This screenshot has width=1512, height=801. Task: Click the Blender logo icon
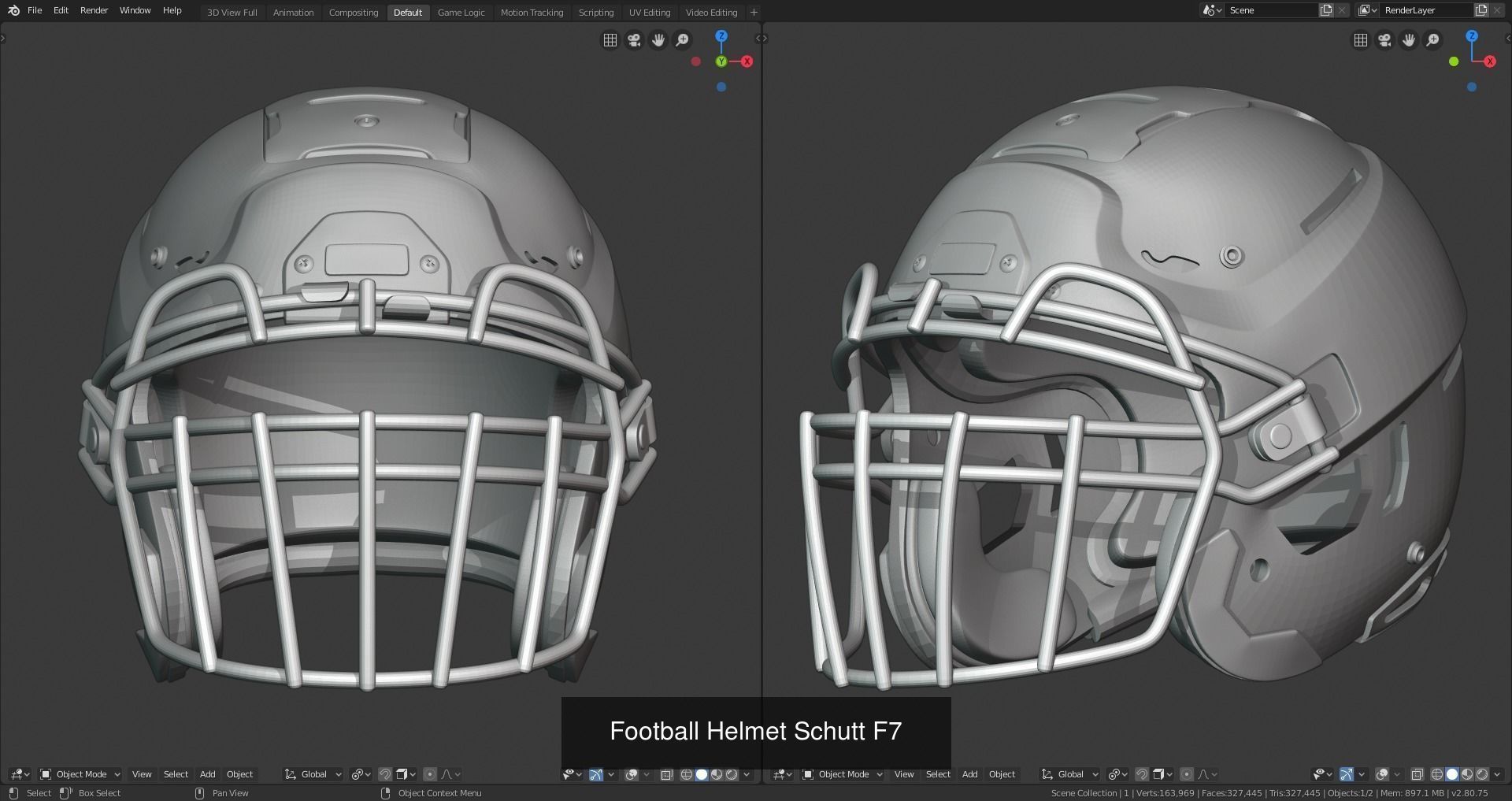tap(13, 10)
